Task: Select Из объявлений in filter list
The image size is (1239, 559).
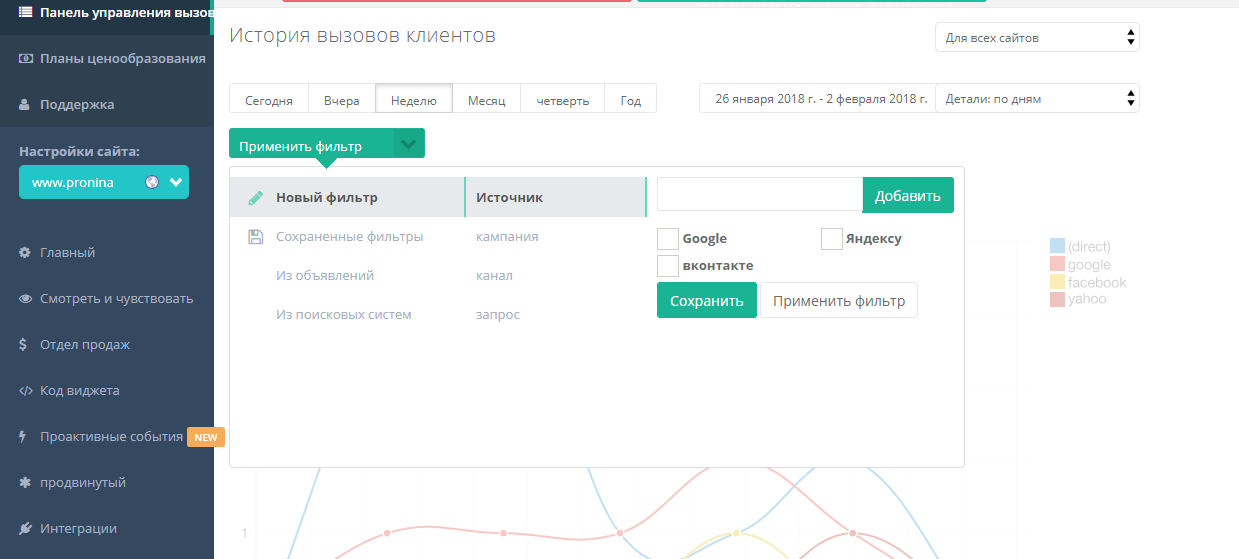Action: click(325, 275)
